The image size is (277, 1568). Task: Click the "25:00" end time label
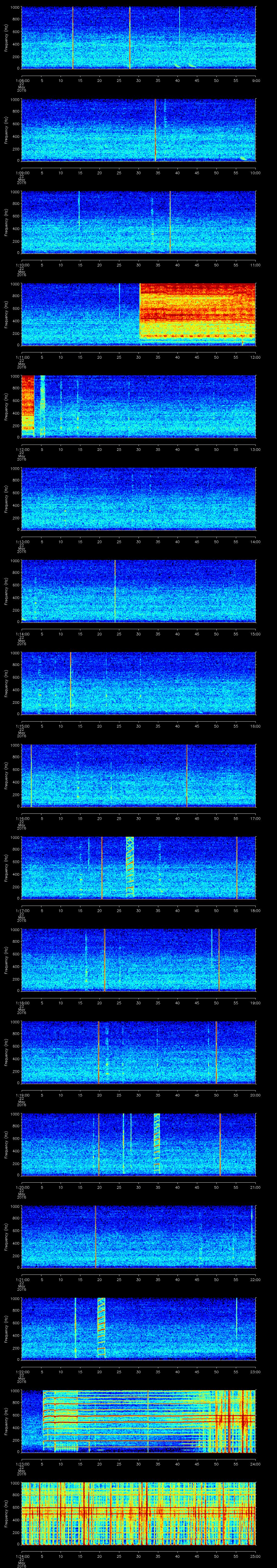pos(256,1556)
